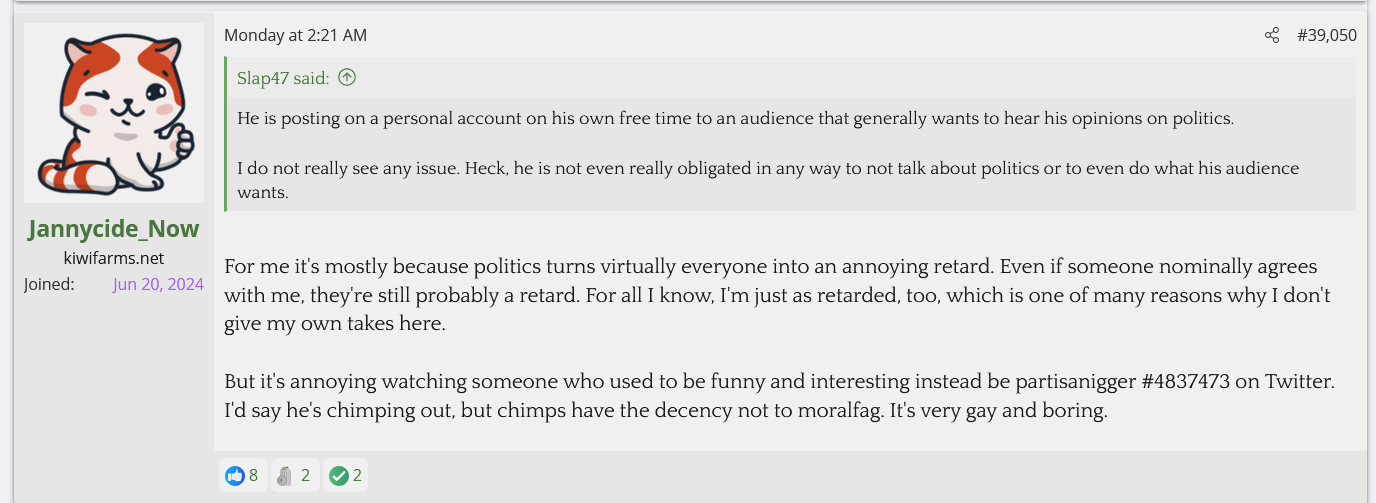Click the "Slap47 said:" quote attribution
The height and width of the screenshot is (503, 1376).
pos(283,78)
